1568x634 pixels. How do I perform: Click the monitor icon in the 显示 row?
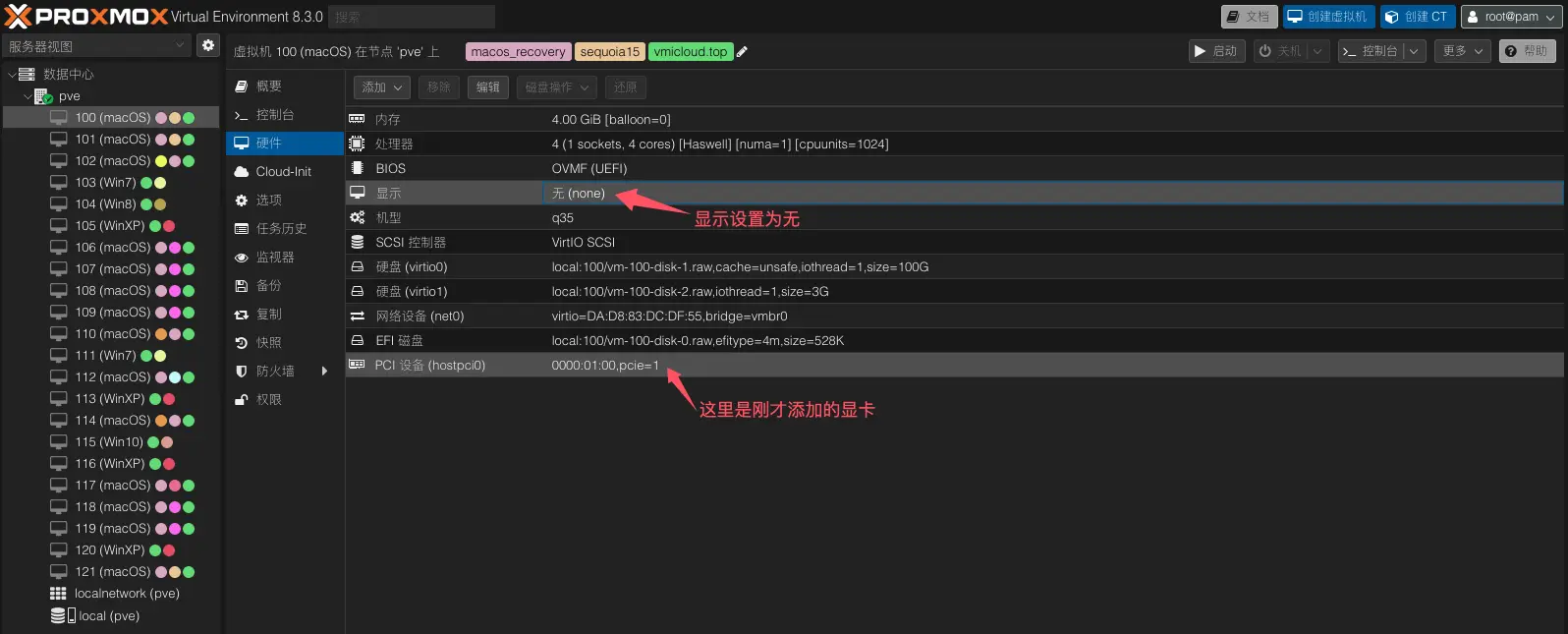pos(357,193)
